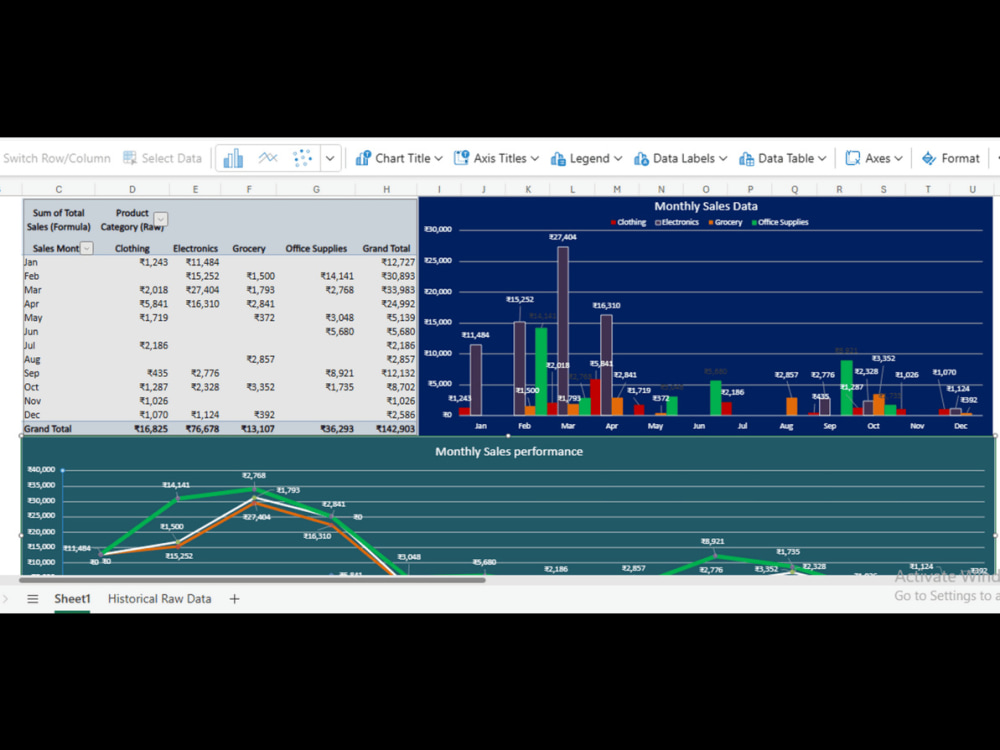
Task: Expand the Axes dropdown arrow
Action: pyautogui.click(x=898, y=158)
